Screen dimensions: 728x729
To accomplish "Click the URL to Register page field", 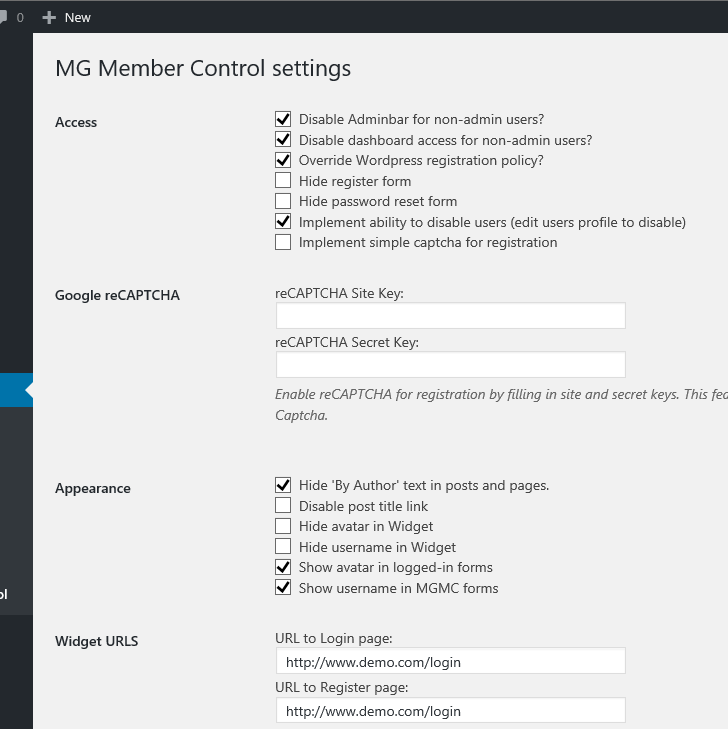I will pyautogui.click(x=450, y=710).
